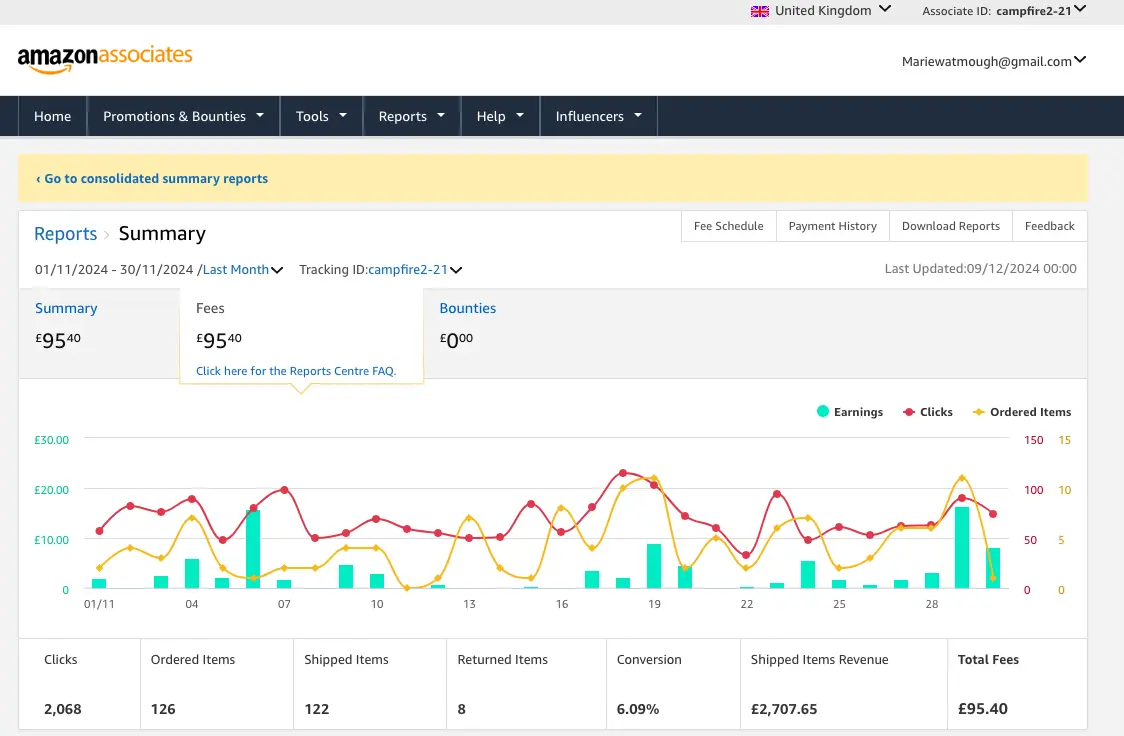Click the Shipped Items Revenue £2,707.65
This screenshot has width=1124, height=736.
tap(784, 709)
